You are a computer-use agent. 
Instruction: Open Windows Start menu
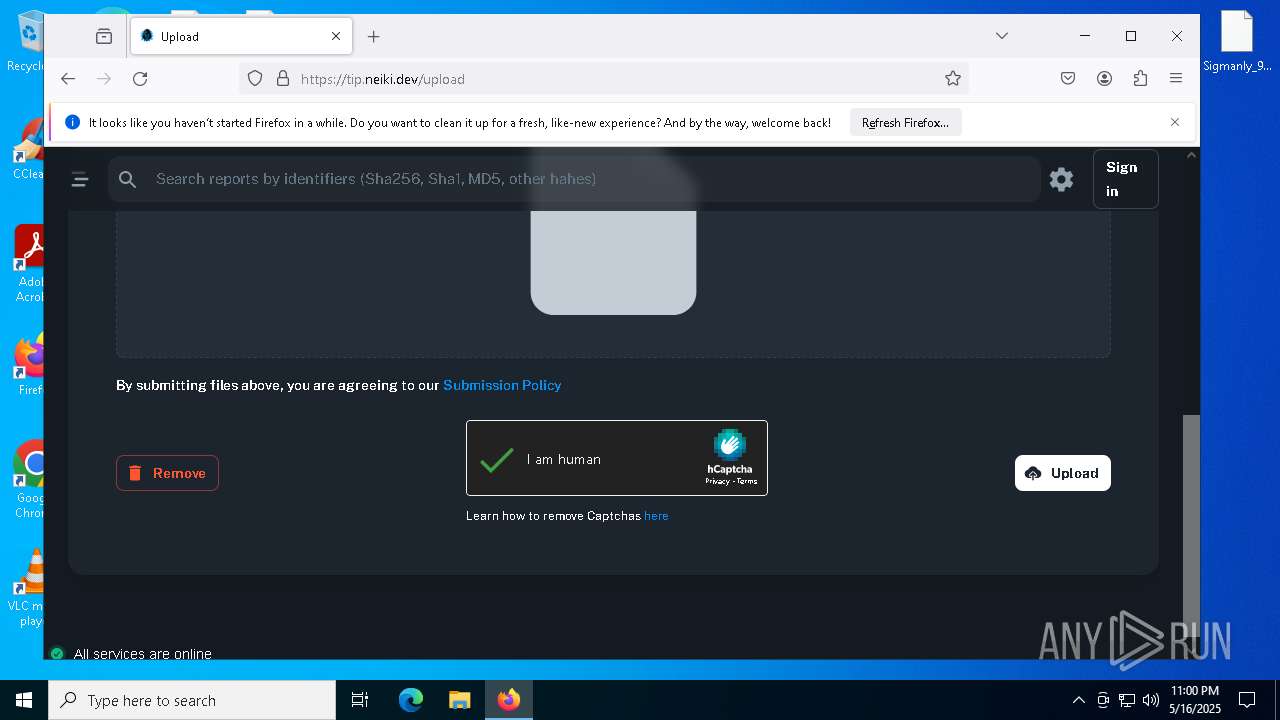[24, 700]
